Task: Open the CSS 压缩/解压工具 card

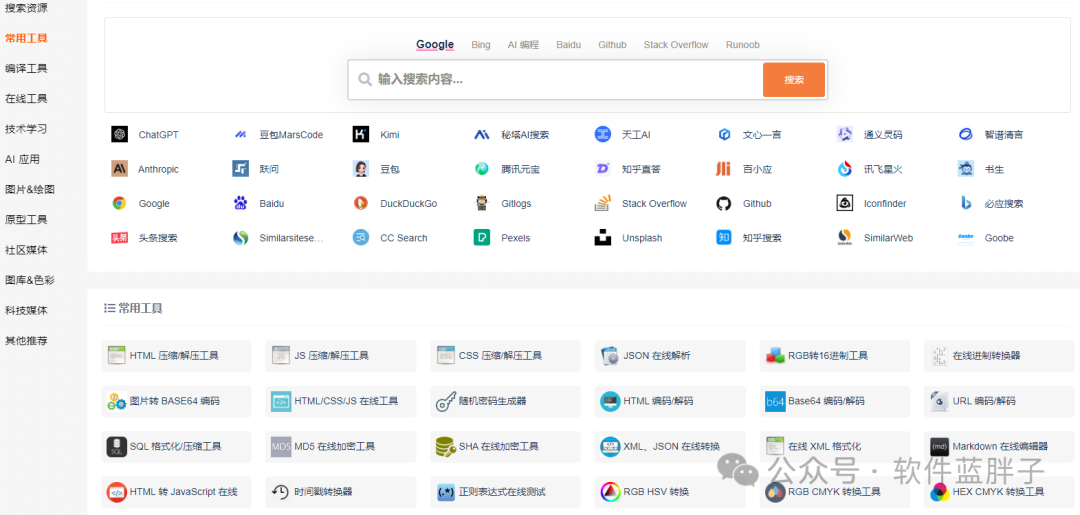Action: [x=506, y=356]
